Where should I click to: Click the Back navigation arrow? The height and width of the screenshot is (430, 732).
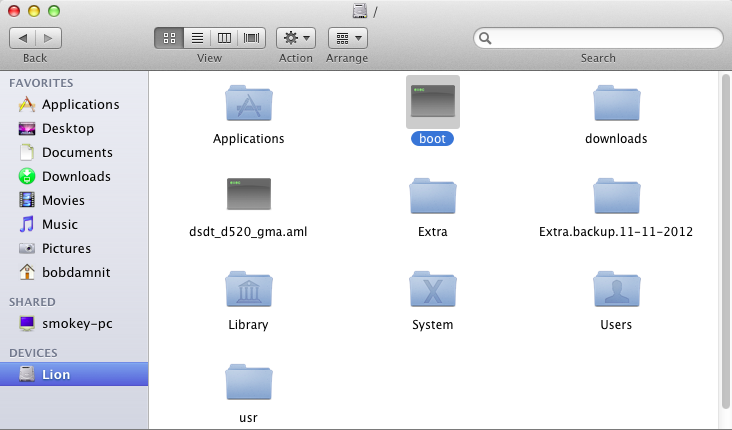click(23, 38)
